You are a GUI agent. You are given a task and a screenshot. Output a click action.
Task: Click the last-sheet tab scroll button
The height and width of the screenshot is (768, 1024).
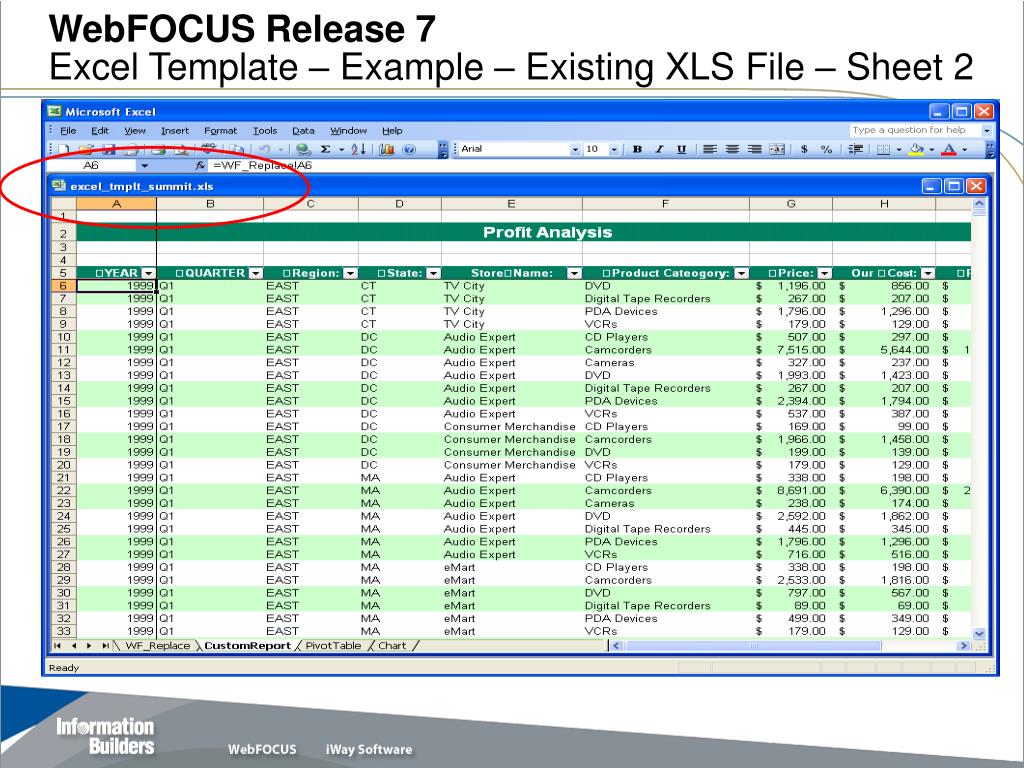(x=105, y=646)
